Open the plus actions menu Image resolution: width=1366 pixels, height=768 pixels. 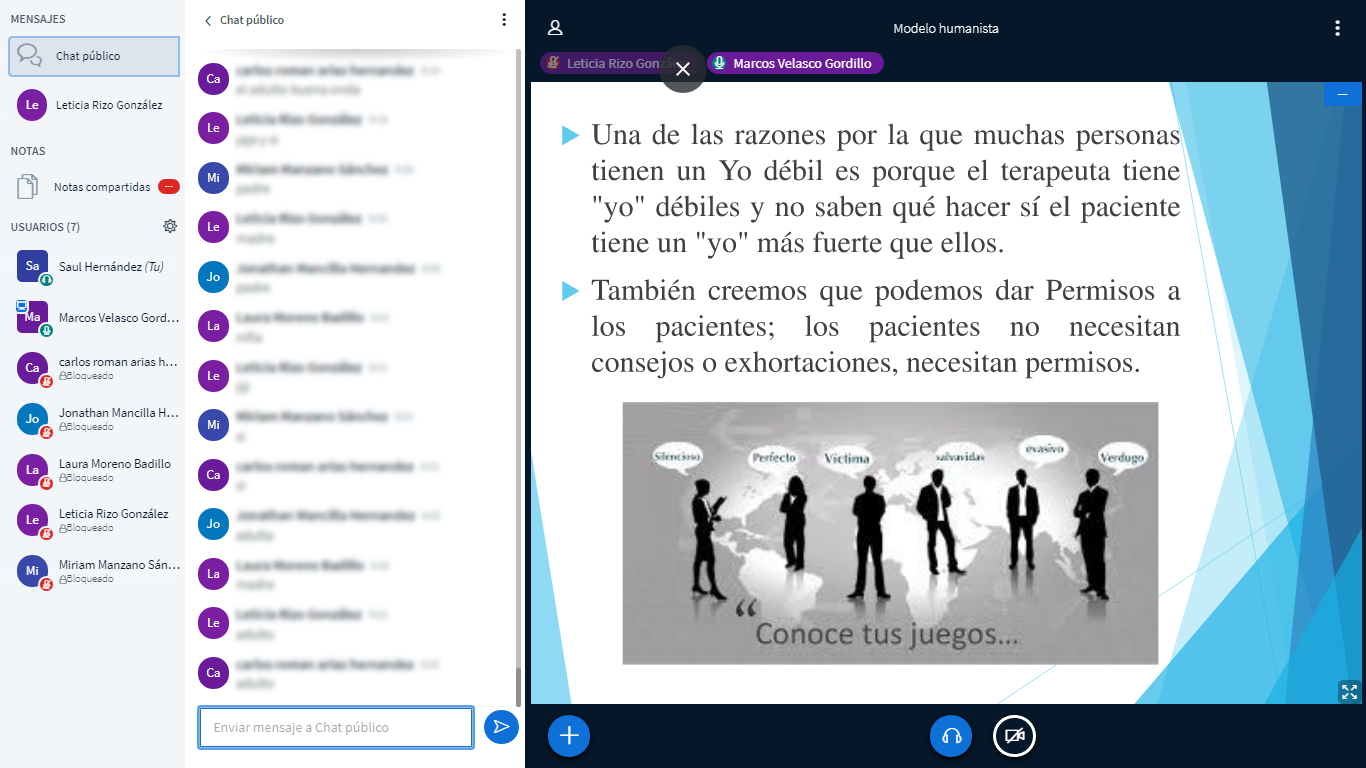(x=569, y=736)
